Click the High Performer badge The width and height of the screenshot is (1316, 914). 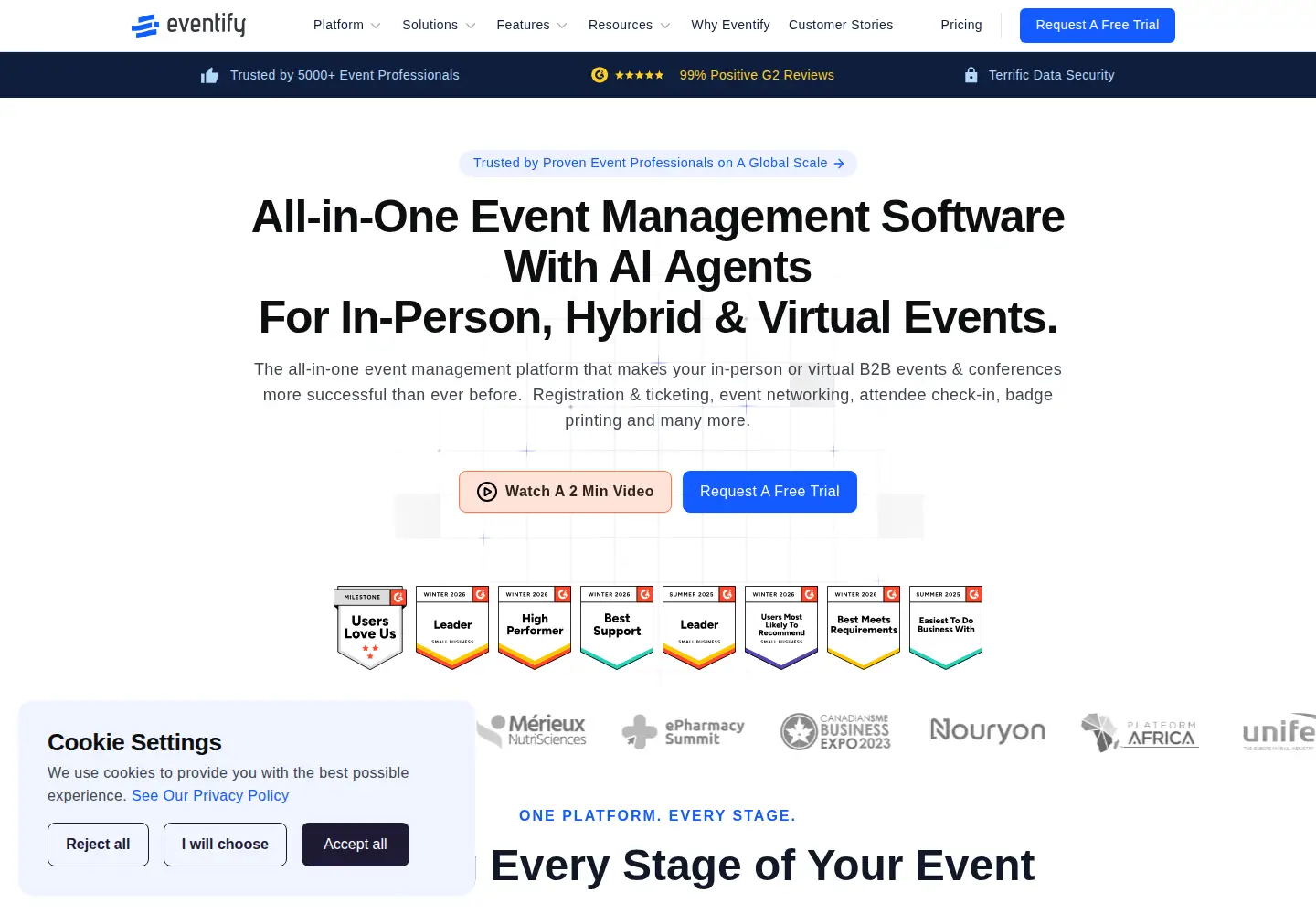click(535, 628)
